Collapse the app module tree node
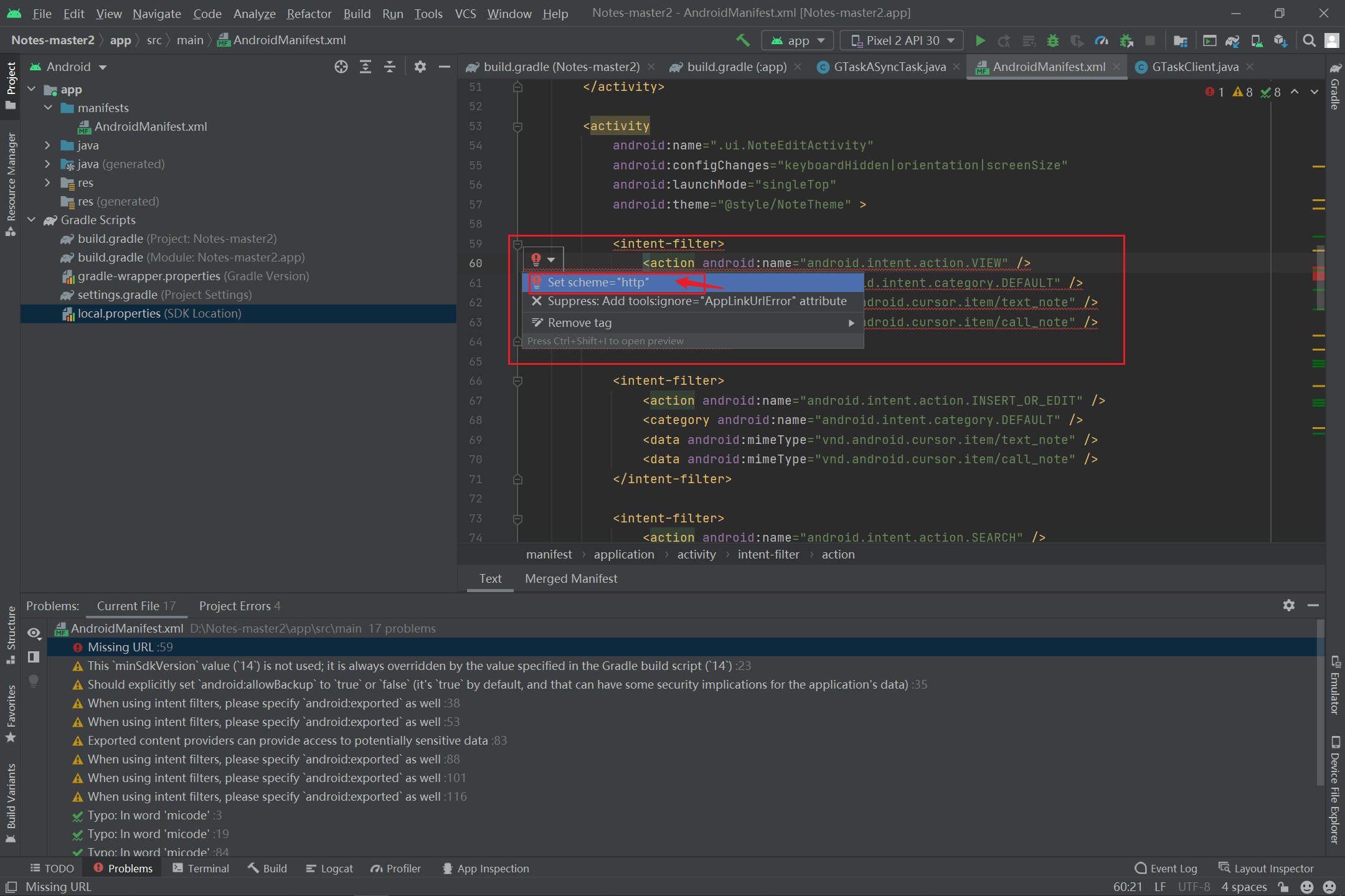The image size is (1345, 896). pyautogui.click(x=32, y=90)
